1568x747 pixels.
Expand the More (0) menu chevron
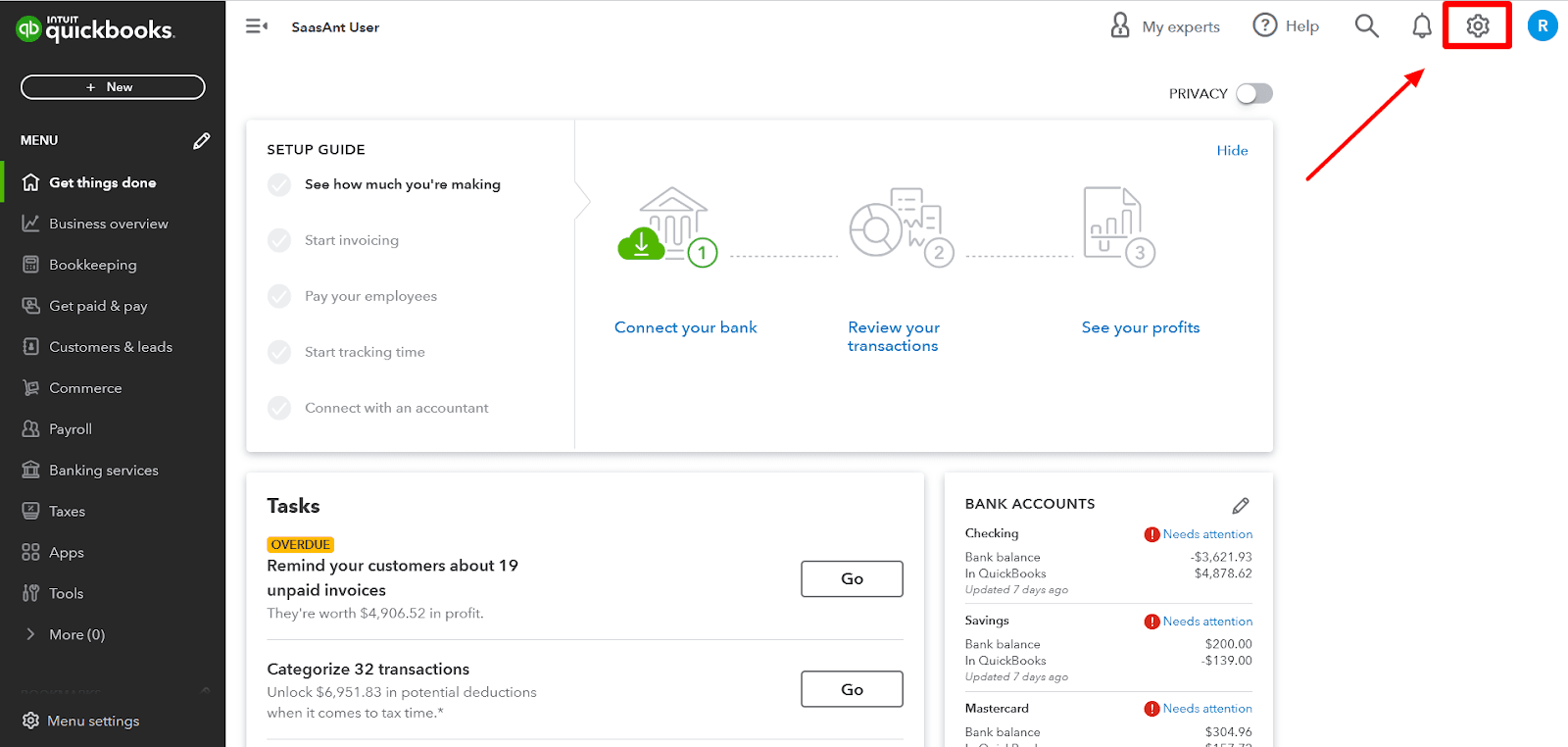coord(30,634)
